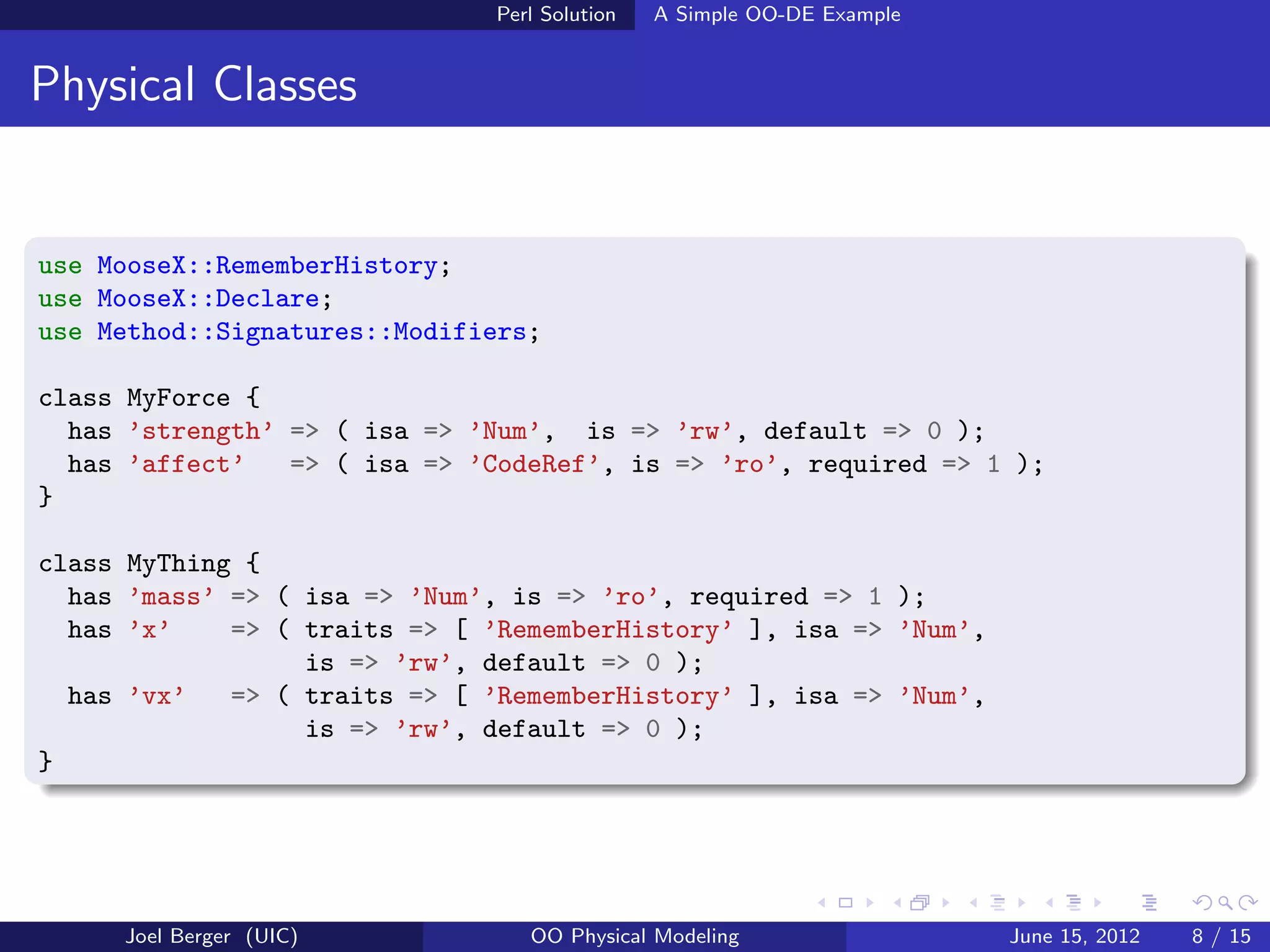Click the 'CodeRef' type string
This screenshot has height=952, width=1270.
[534, 464]
